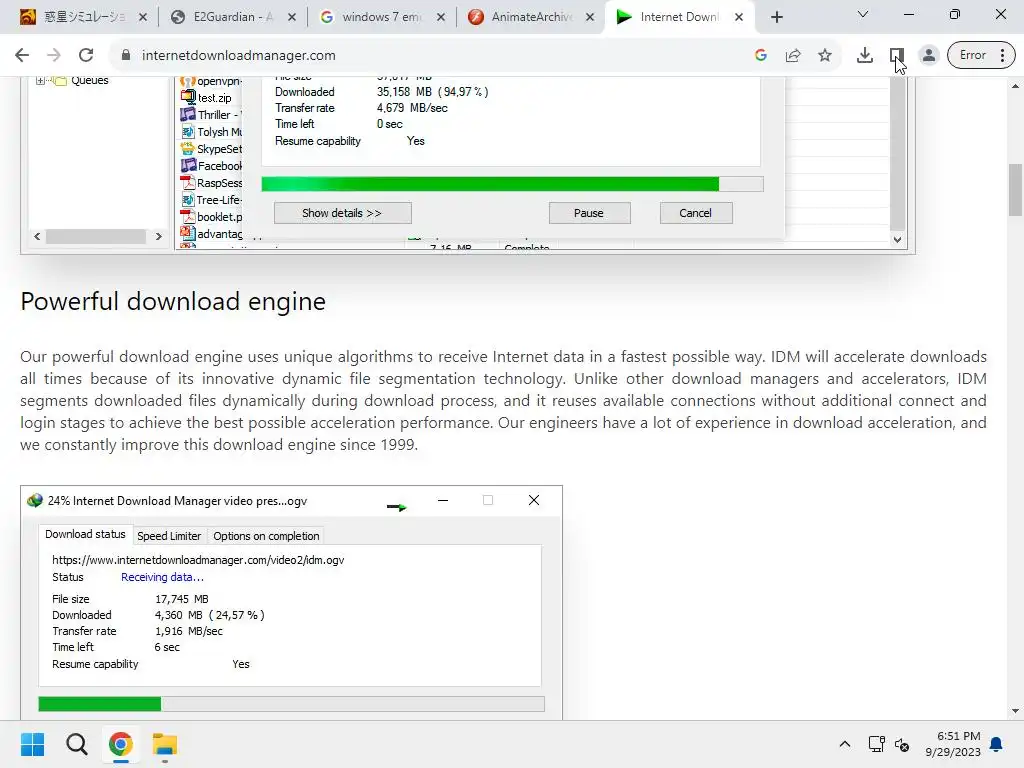Select the Internet Download Manager tab
This screenshot has width=1024, height=768.
coord(679,17)
